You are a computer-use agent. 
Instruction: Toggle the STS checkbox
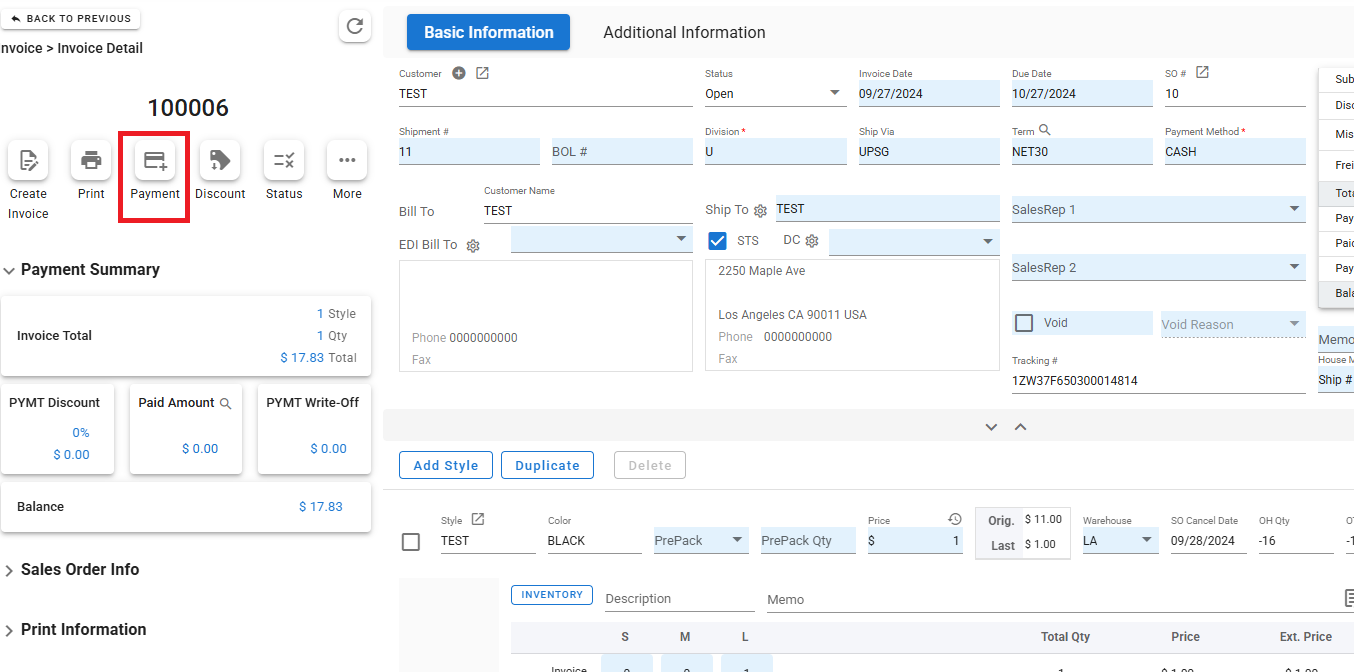[x=717, y=241]
